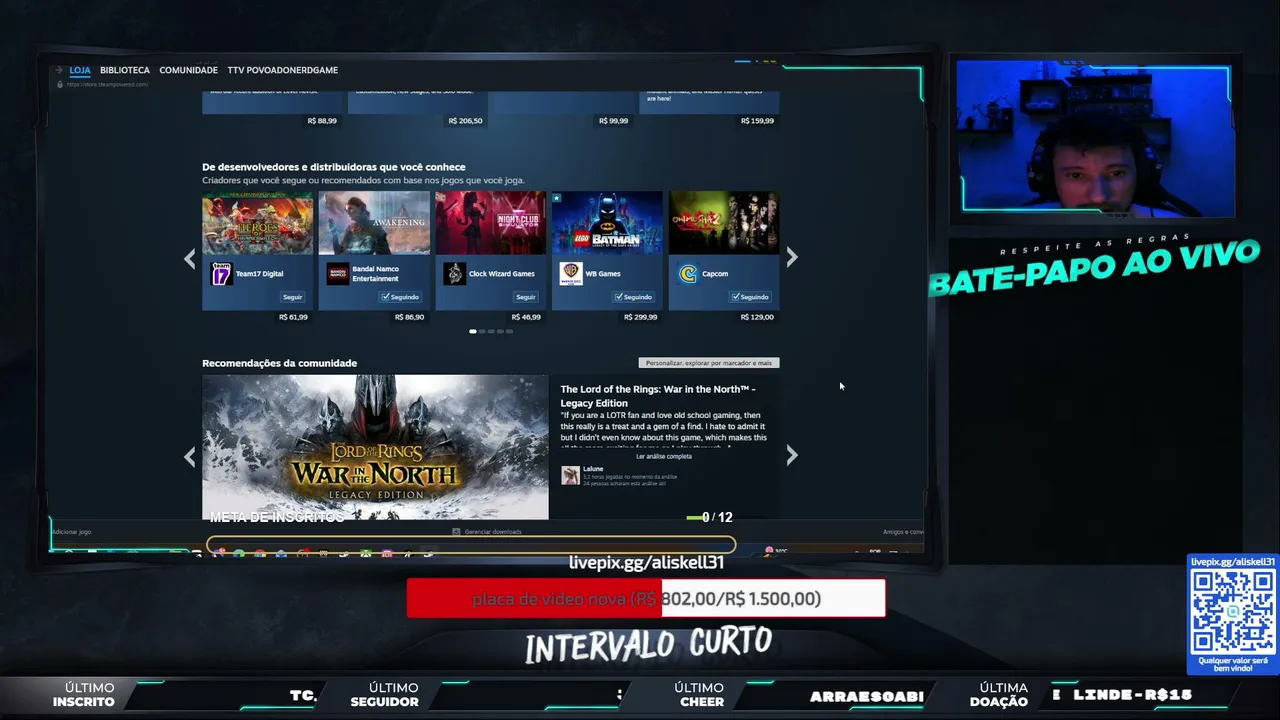Click the downloads icon beside Gerenciar downloads
Viewport: 1280px width, 720px height.
(457, 532)
